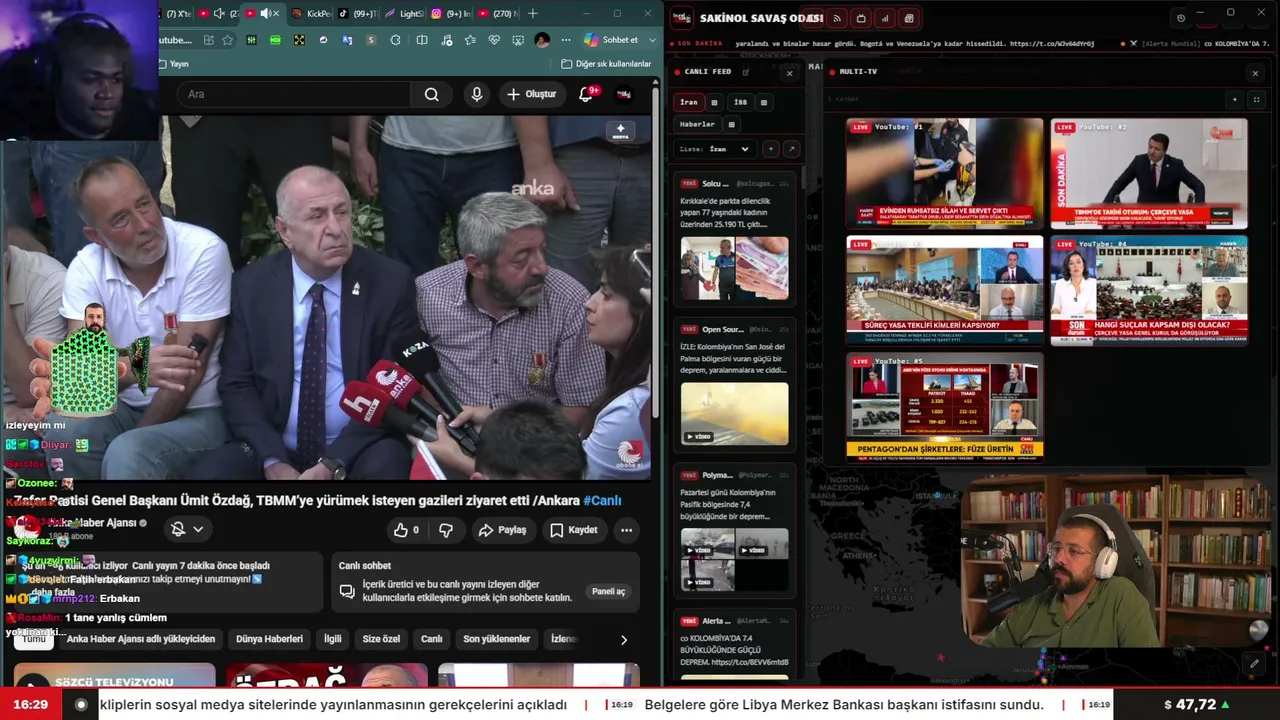Add a source in Multi-TV panel
This screenshot has width=1280, height=720.
pyautogui.click(x=1235, y=100)
